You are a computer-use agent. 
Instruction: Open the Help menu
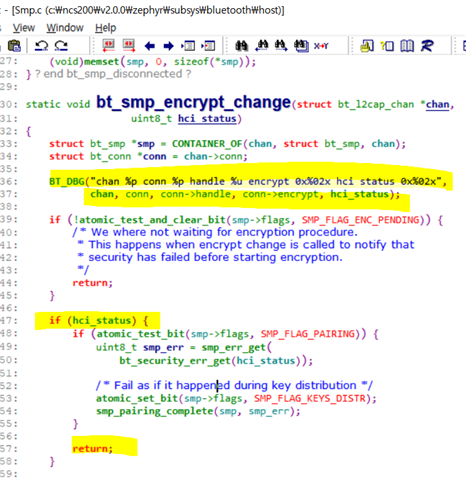coord(106,28)
